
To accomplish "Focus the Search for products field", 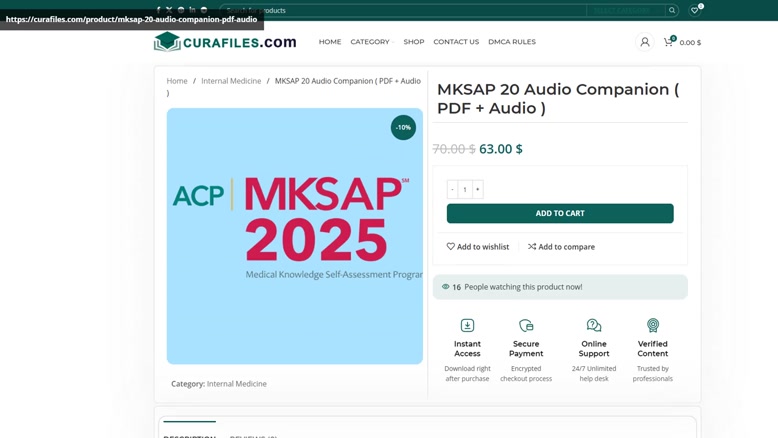I will point(403,10).
